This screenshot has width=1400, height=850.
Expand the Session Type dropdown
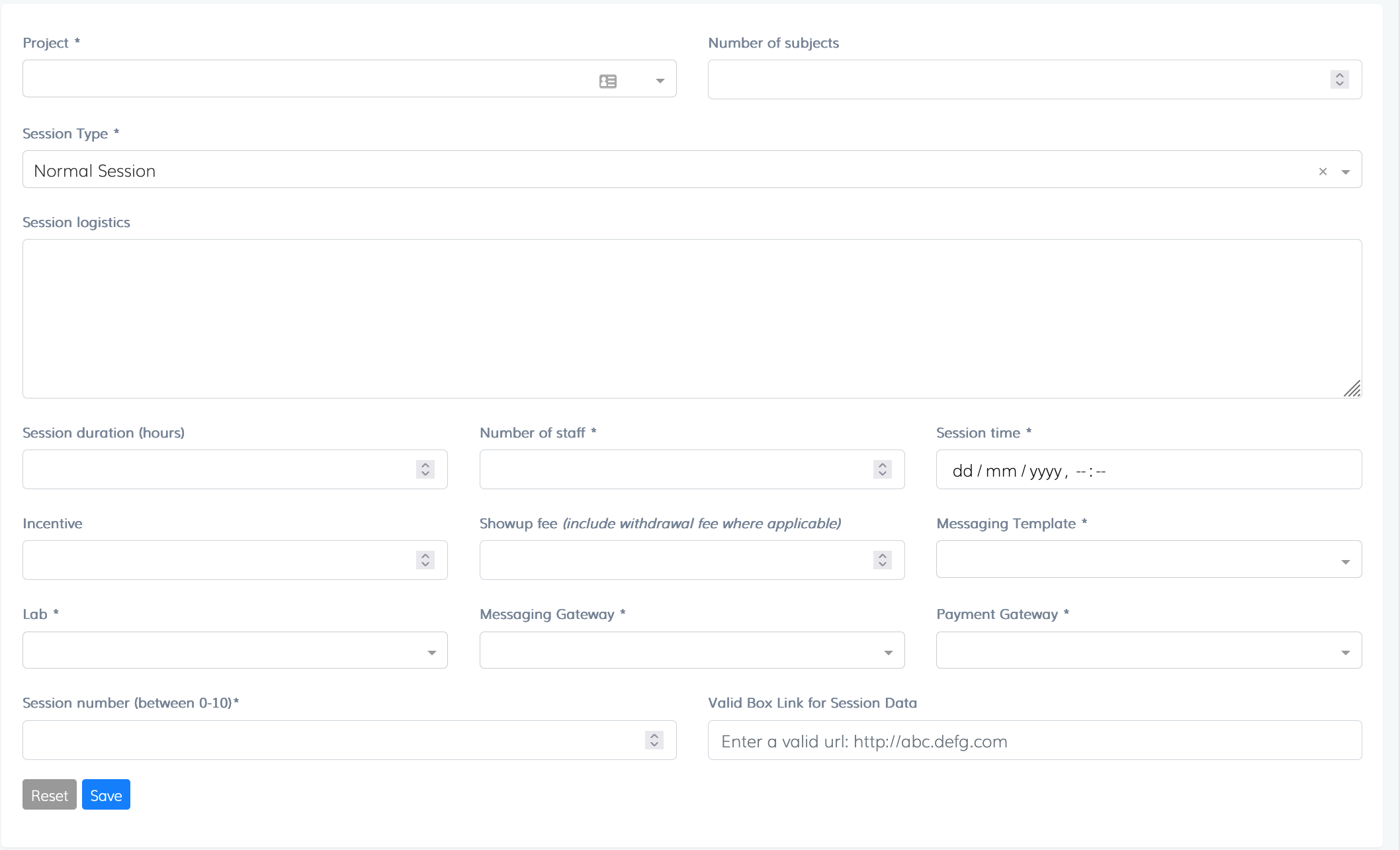click(x=1345, y=171)
